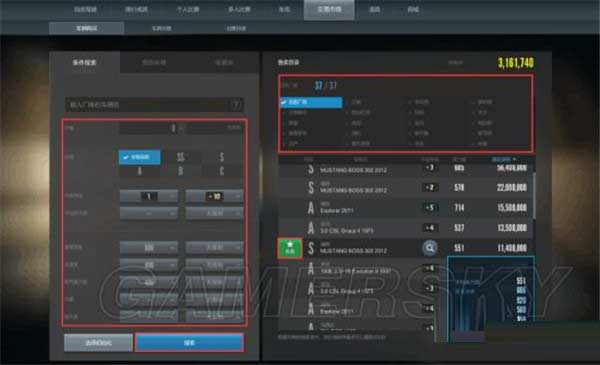This screenshot has height=365, width=600.
Task: Click the rating value 578
Action: 459,187
